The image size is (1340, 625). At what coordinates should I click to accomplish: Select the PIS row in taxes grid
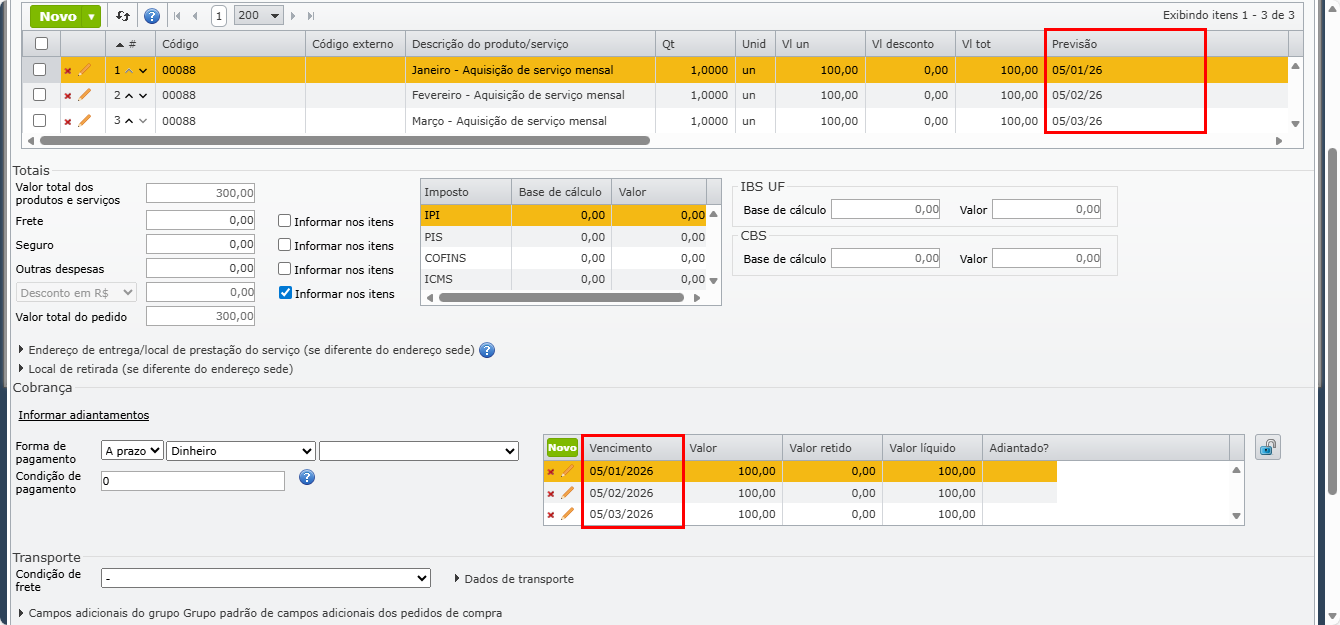[x=563, y=237]
